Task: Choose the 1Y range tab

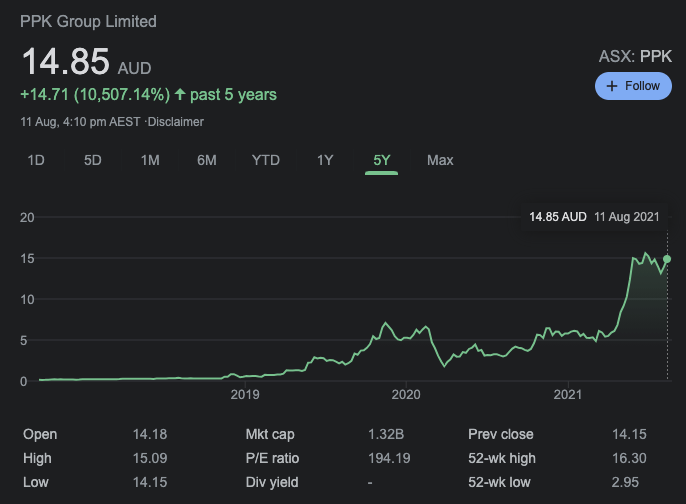Action: [325, 160]
